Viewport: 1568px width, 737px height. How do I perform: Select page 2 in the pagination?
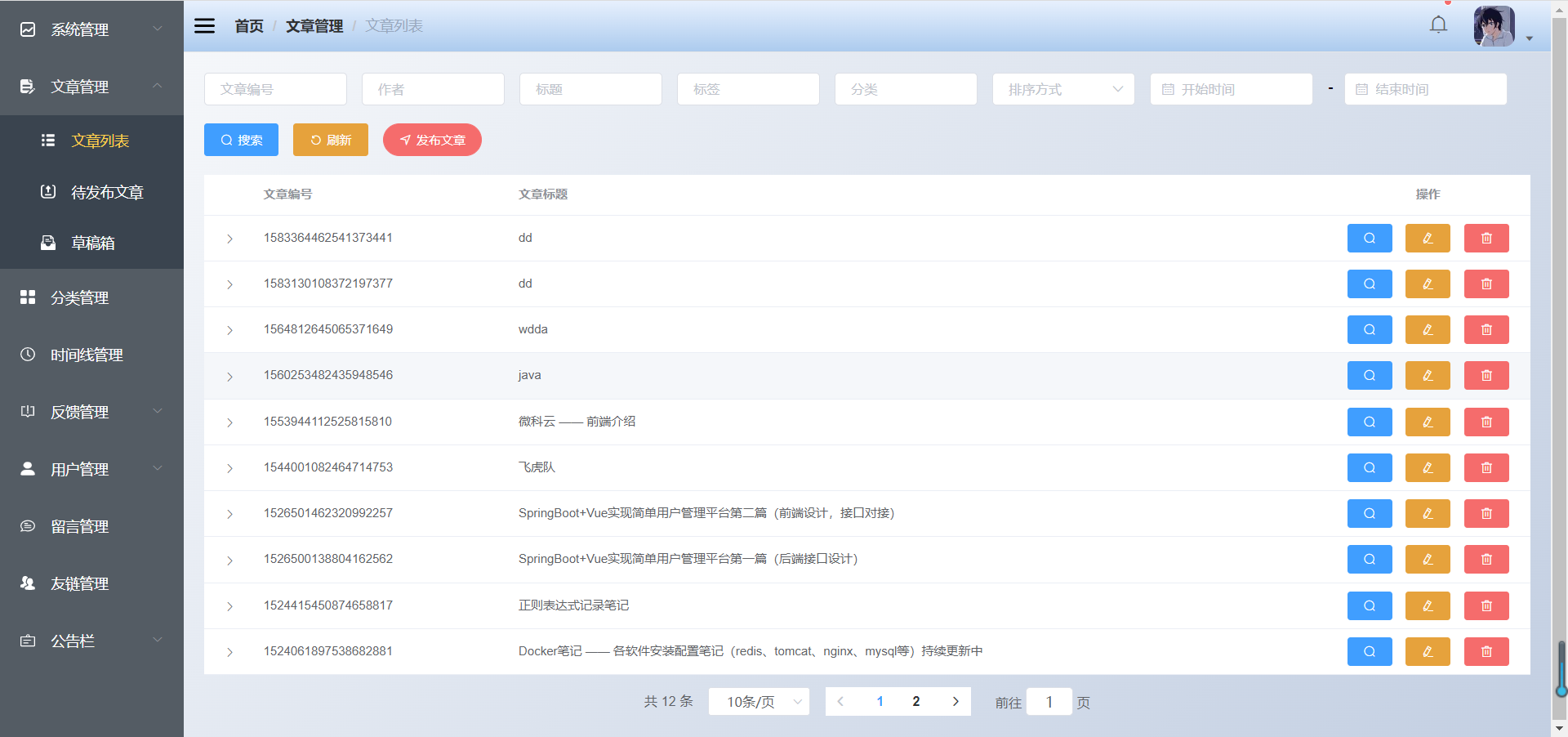pos(915,701)
